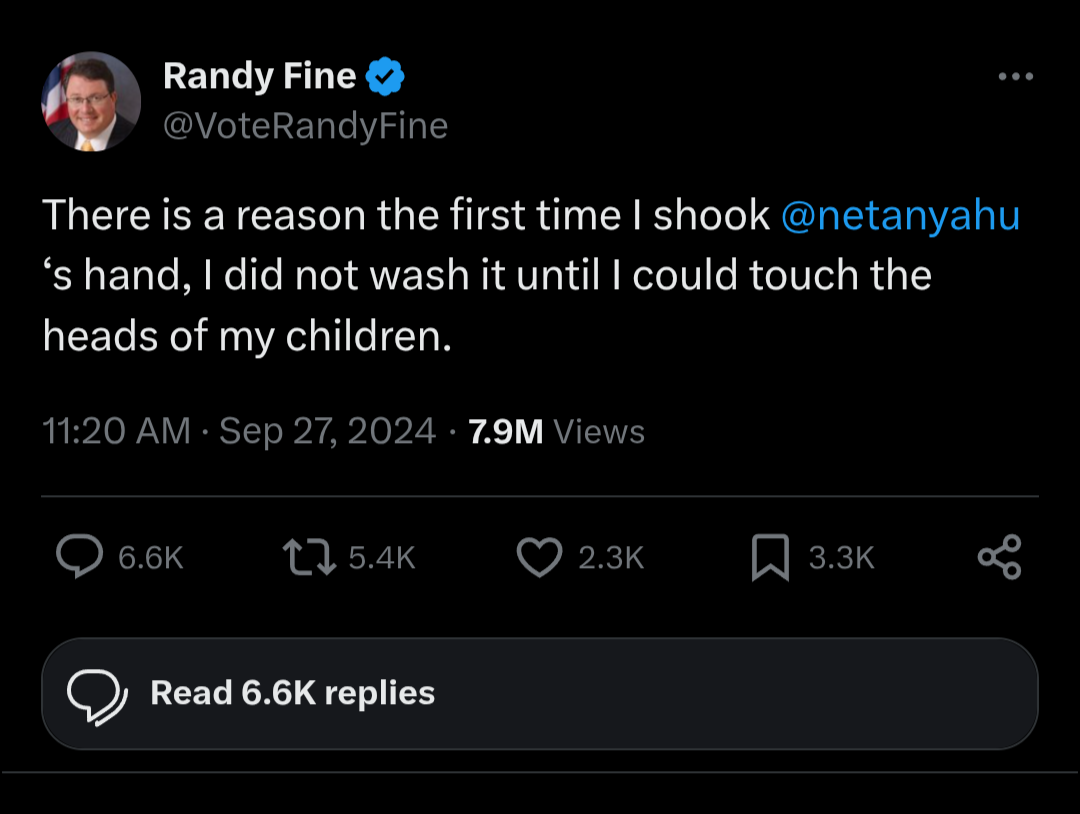Viewport: 1080px width, 814px height.
Task: Click the 6.6K reply count
Action: coord(151,558)
